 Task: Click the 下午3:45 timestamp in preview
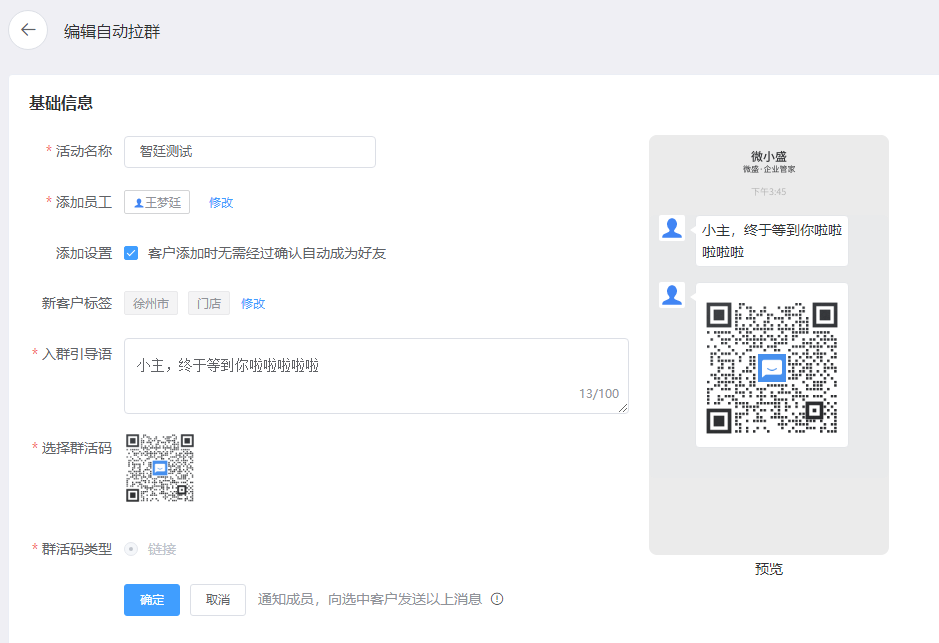[x=769, y=192]
